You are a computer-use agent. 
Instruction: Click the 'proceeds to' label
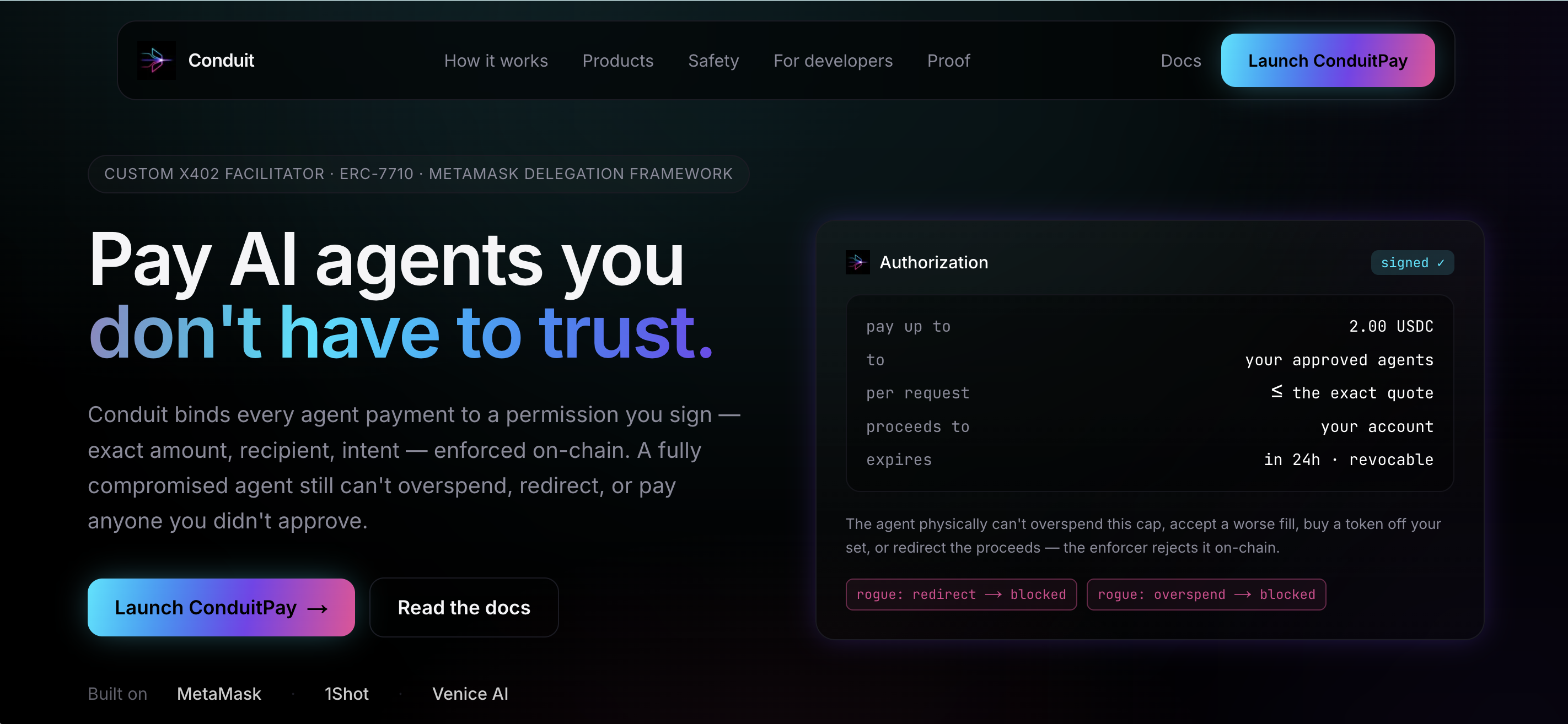917,426
